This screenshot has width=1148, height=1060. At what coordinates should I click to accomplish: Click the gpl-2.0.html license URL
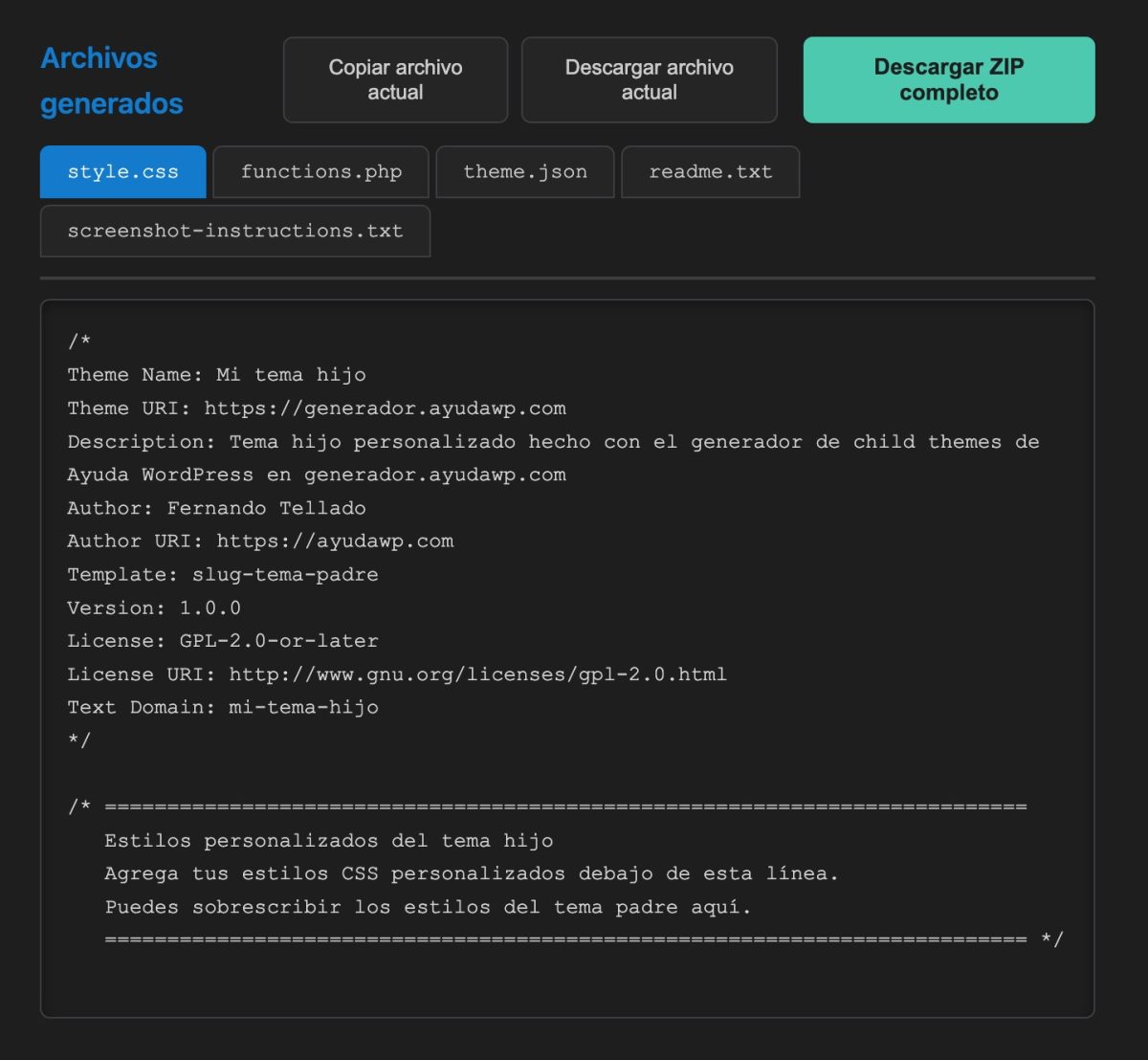click(475, 674)
